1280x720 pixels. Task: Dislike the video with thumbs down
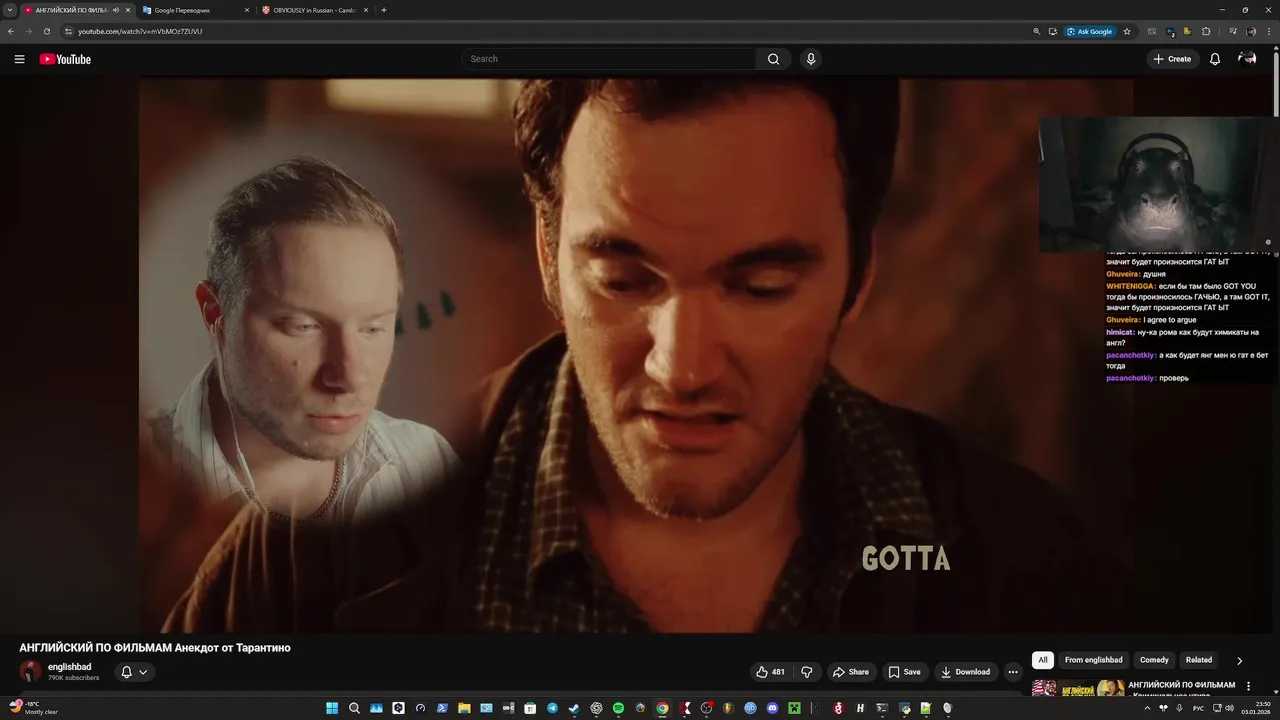click(x=807, y=672)
